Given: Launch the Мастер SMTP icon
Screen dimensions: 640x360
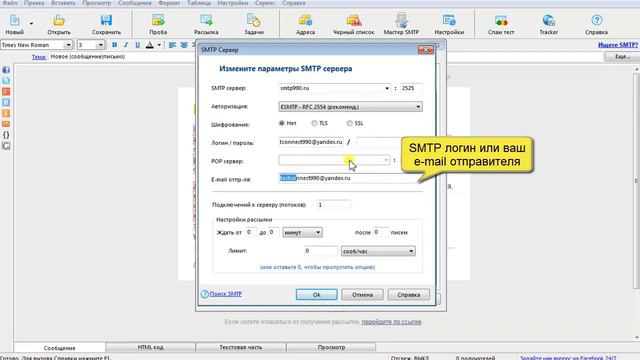Looking at the screenshot, I should 401,24.
